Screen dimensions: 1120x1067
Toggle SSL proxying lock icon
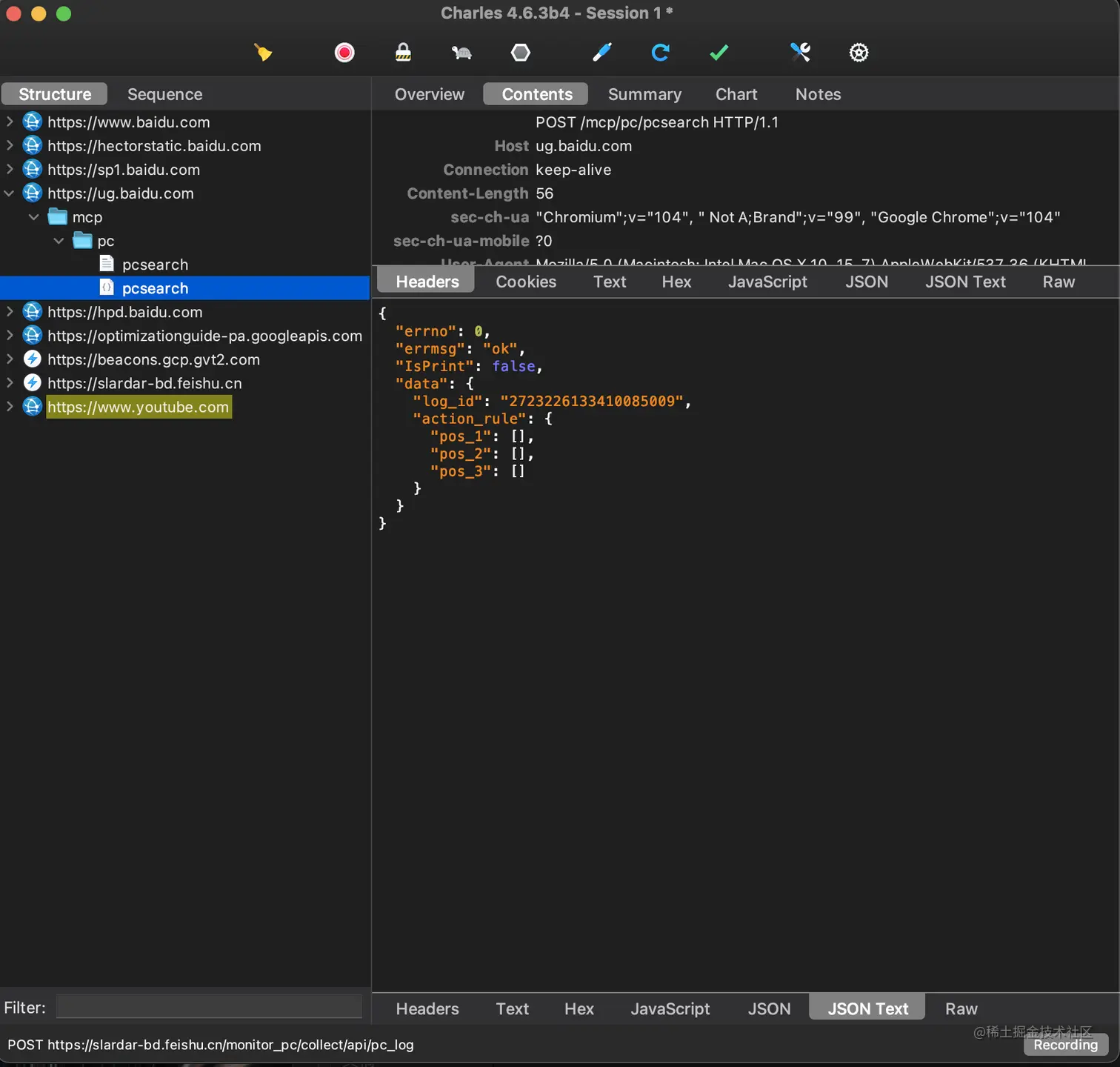403,53
